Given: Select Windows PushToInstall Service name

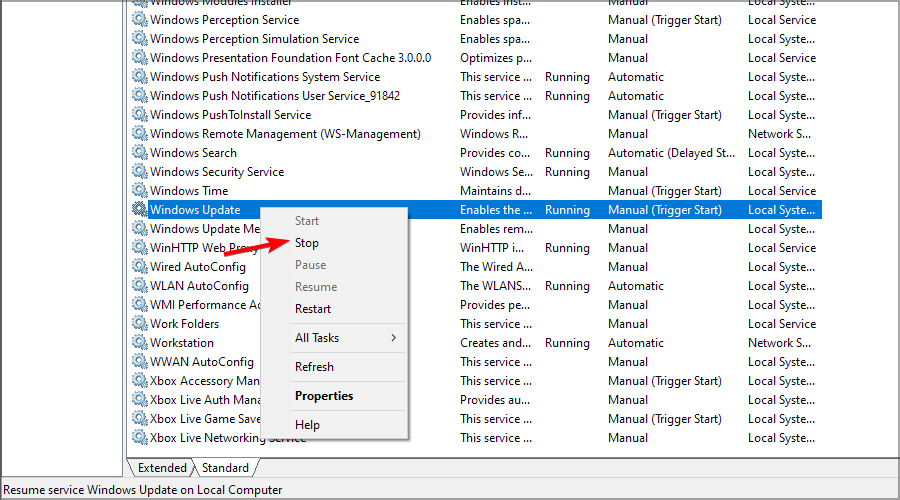Looking at the screenshot, I should click(x=230, y=115).
